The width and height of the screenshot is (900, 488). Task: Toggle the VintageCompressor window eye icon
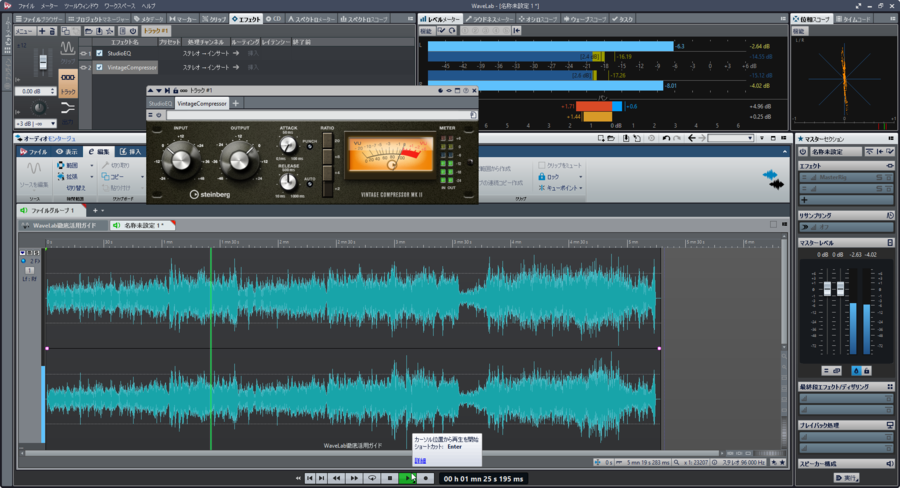(83, 67)
